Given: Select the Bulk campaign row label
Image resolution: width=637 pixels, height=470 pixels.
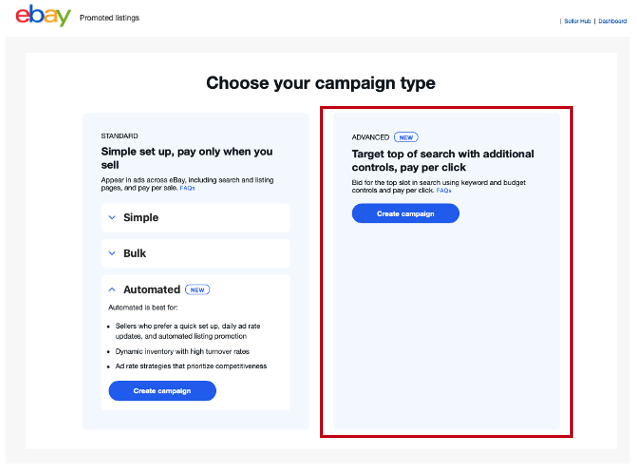Looking at the screenshot, I should pos(135,253).
